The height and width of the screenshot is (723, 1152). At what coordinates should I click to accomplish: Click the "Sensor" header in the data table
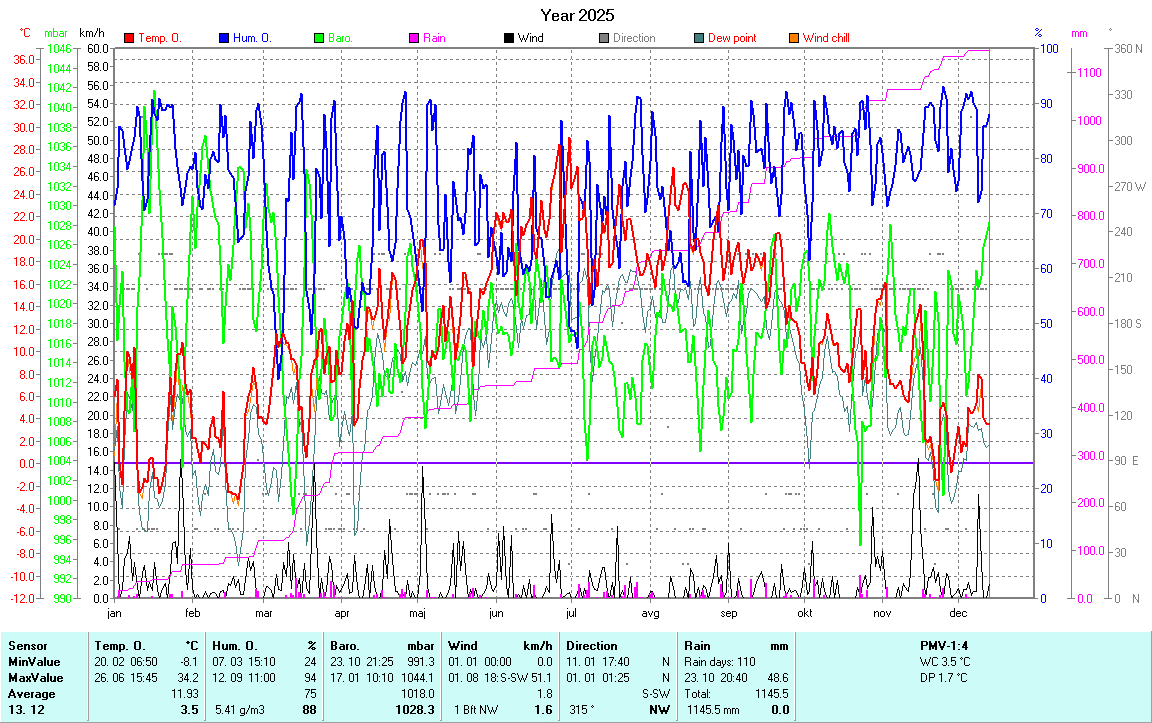[27, 646]
